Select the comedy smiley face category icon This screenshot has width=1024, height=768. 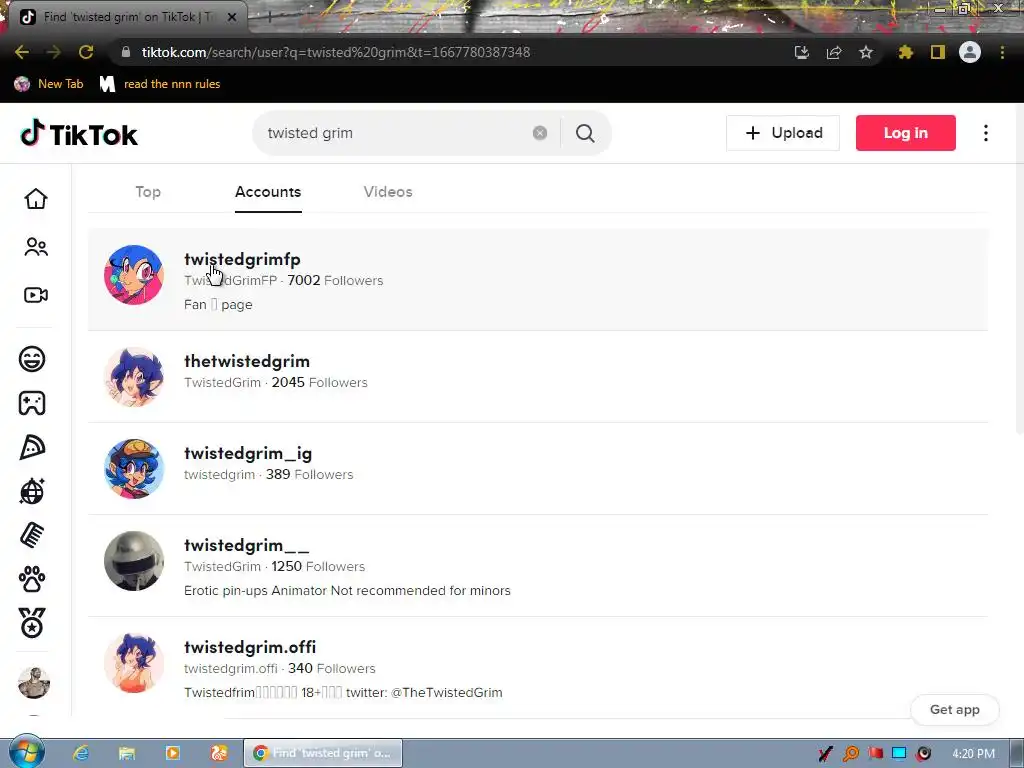32,359
